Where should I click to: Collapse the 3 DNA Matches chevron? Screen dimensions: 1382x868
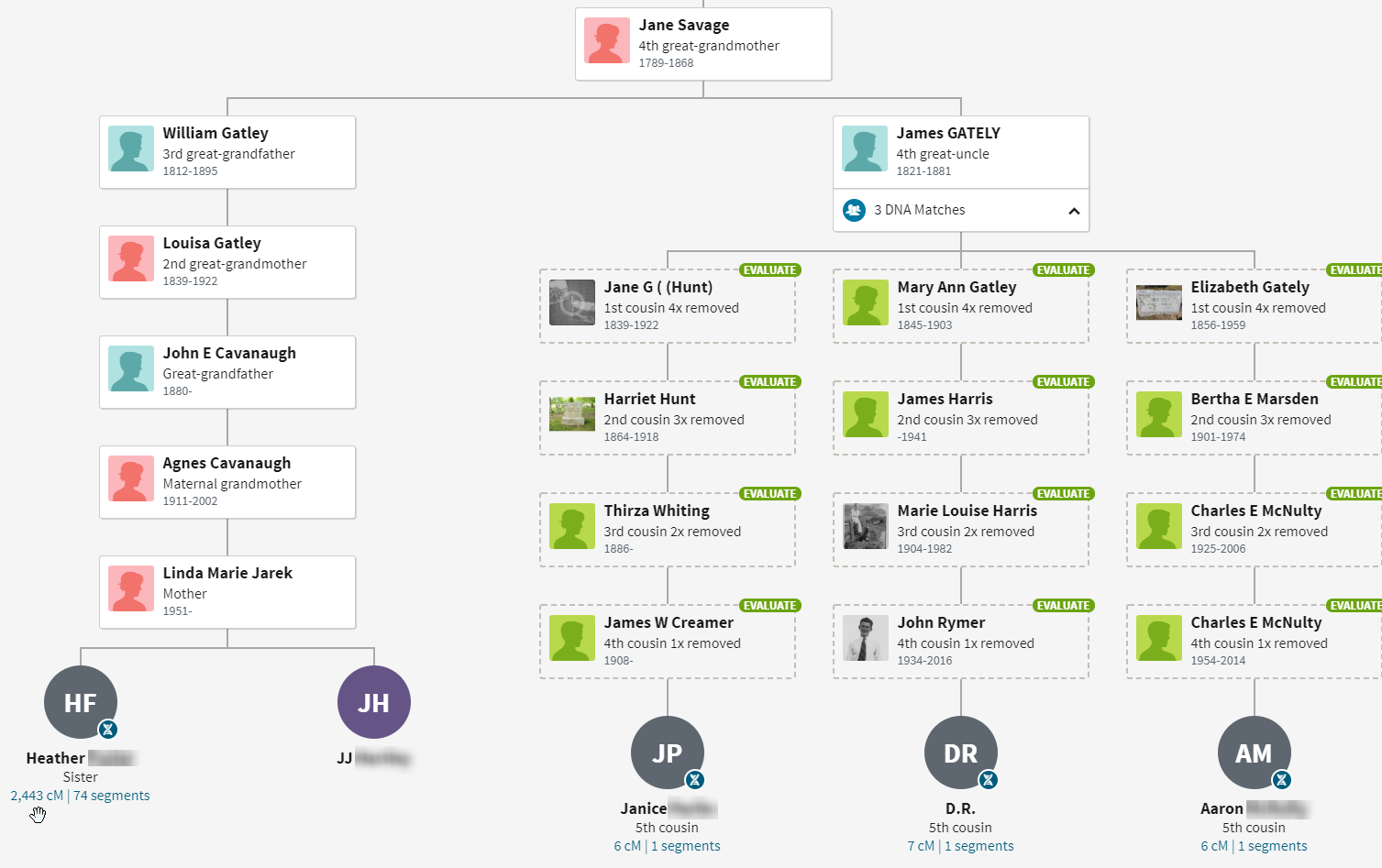pos(1074,211)
